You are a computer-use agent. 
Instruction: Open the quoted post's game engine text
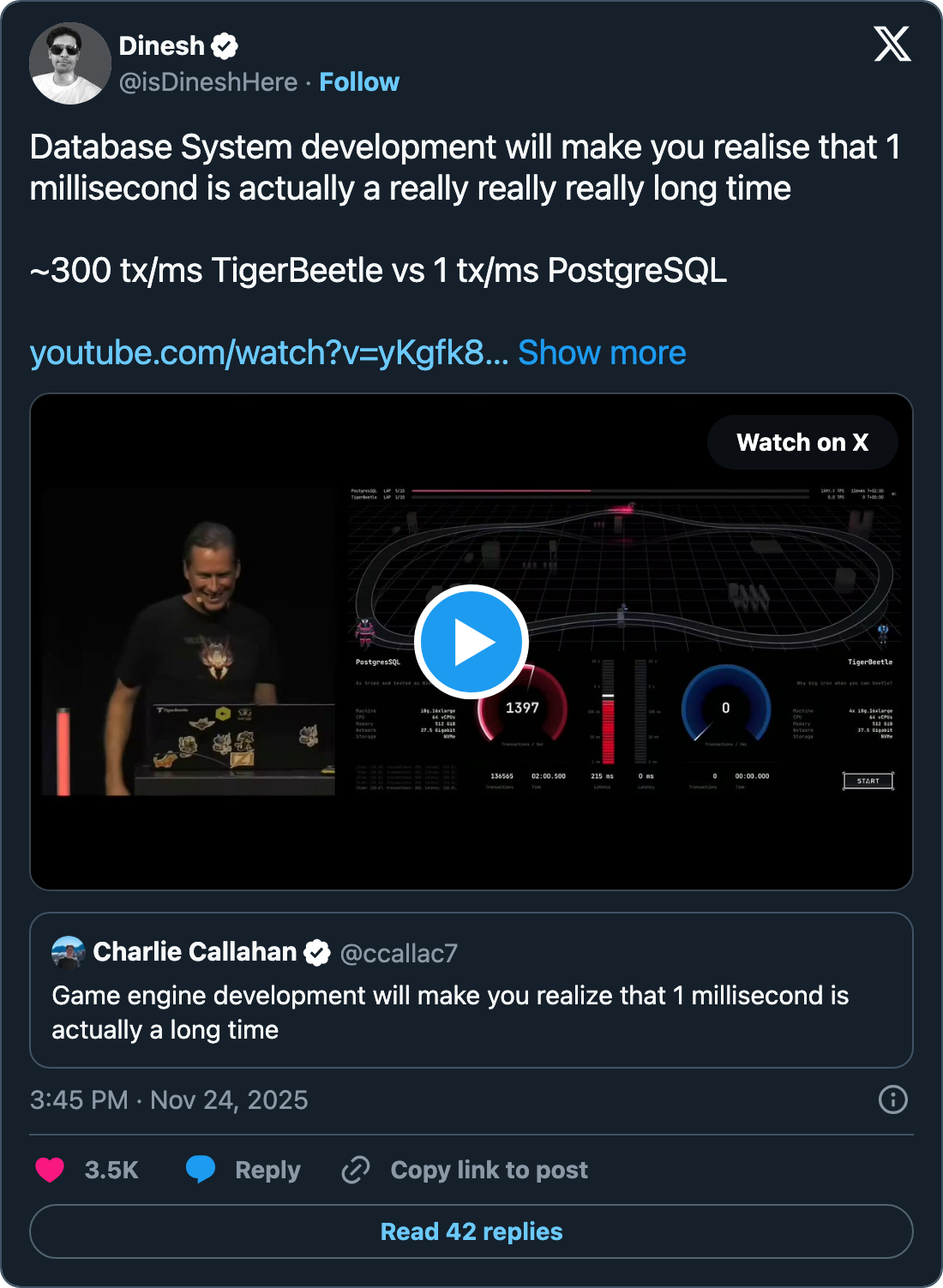[x=450, y=1012]
